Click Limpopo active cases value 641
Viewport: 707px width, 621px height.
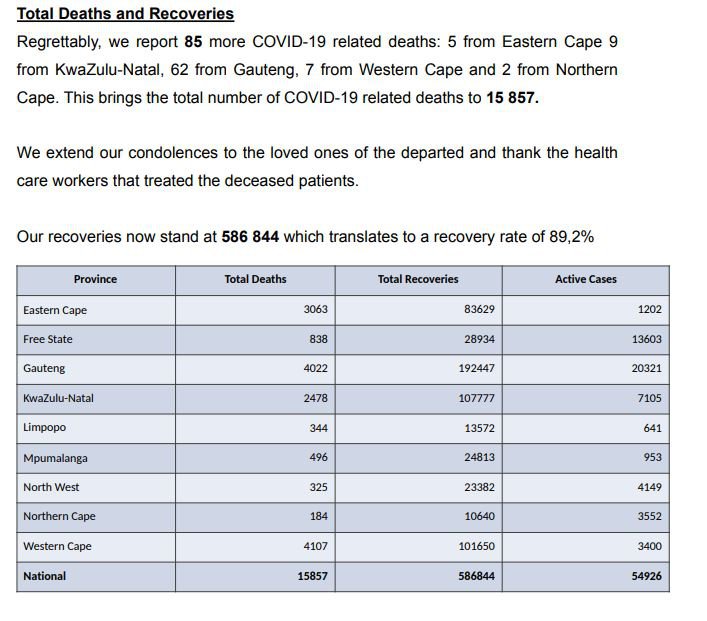[652, 428]
